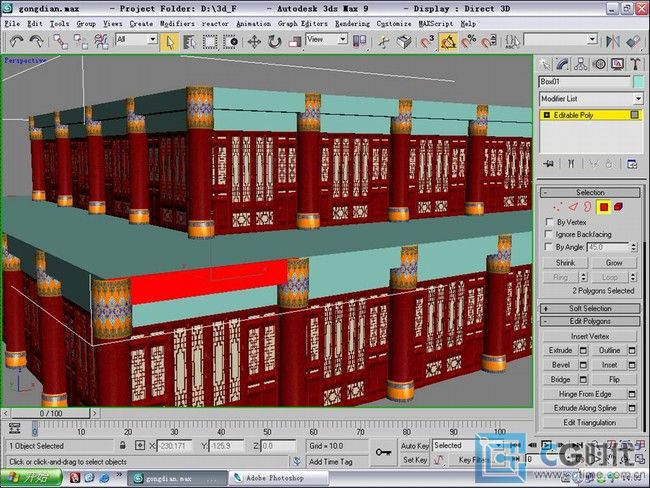Open the Rendering menu

(352, 24)
